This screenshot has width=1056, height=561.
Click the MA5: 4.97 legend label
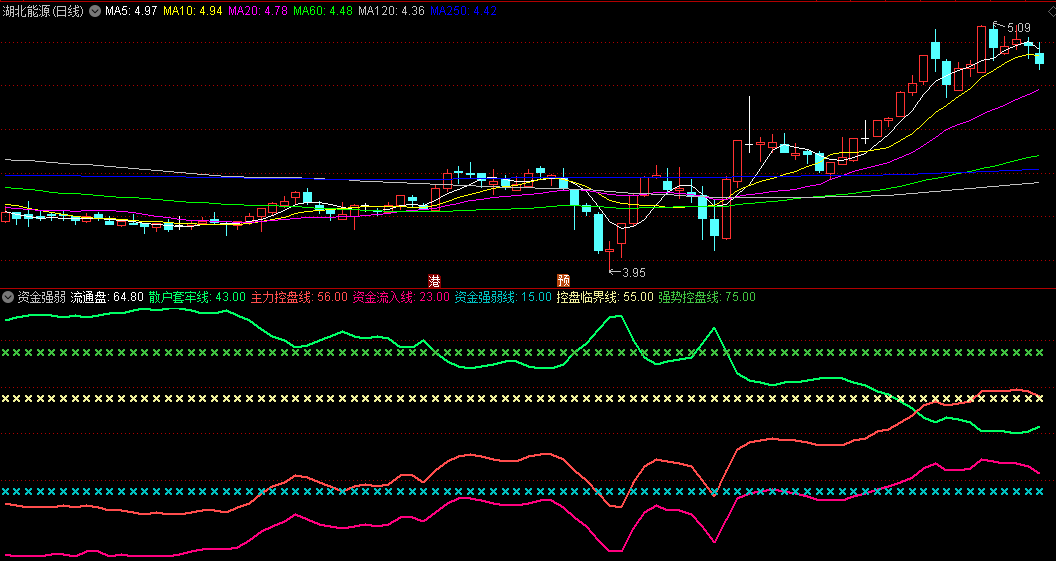[x=131, y=11]
